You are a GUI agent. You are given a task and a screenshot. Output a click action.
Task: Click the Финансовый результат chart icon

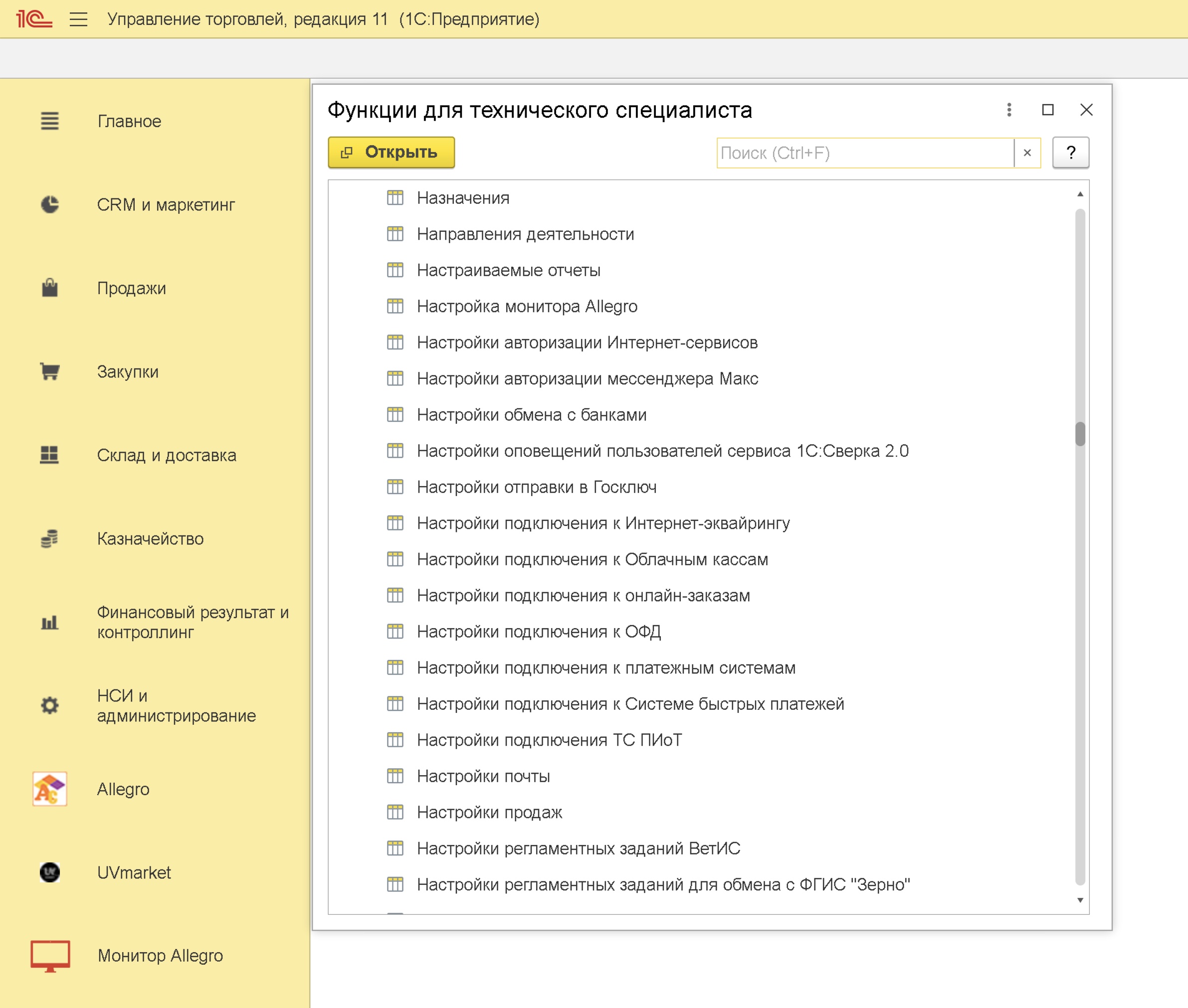tap(50, 622)
